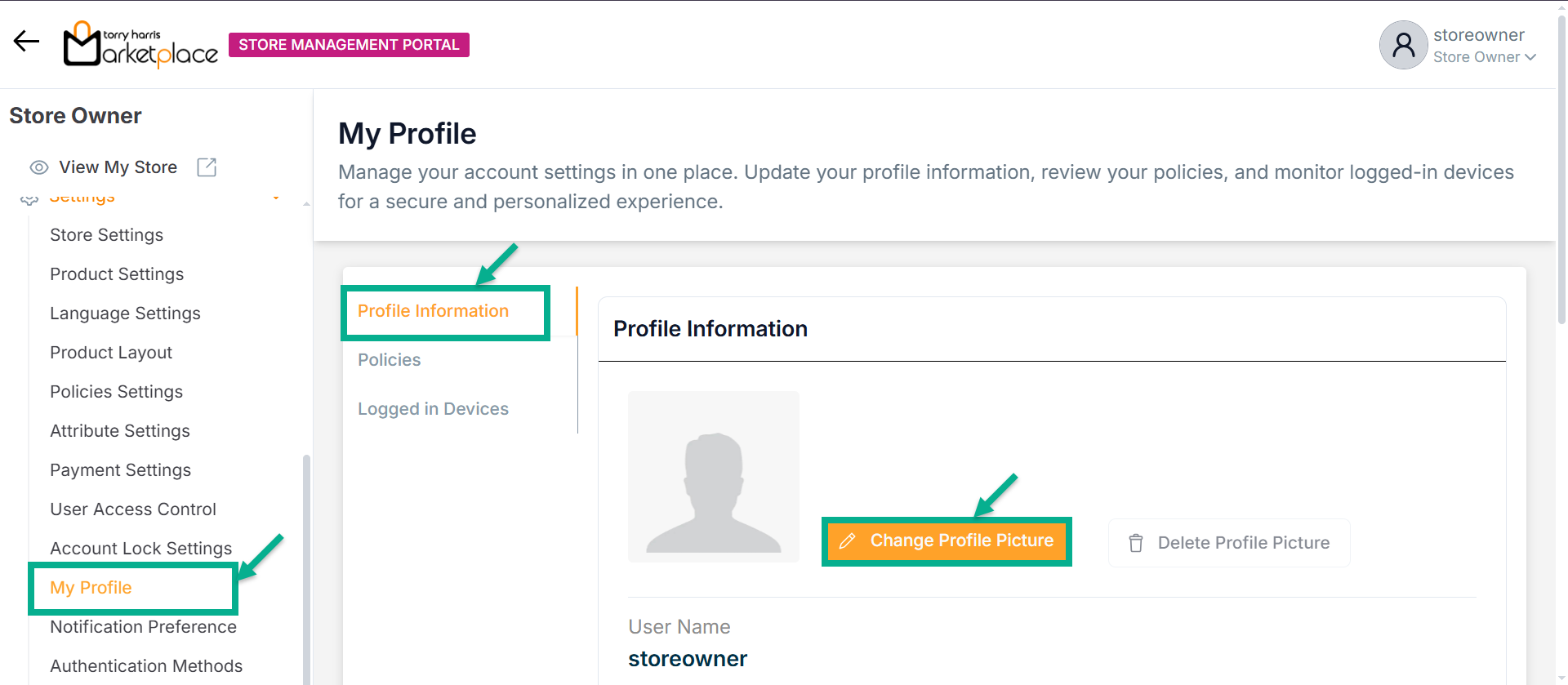Click the eye icon beside View My Store
This screenshot has height=685, width=1568.
[39, 167]
